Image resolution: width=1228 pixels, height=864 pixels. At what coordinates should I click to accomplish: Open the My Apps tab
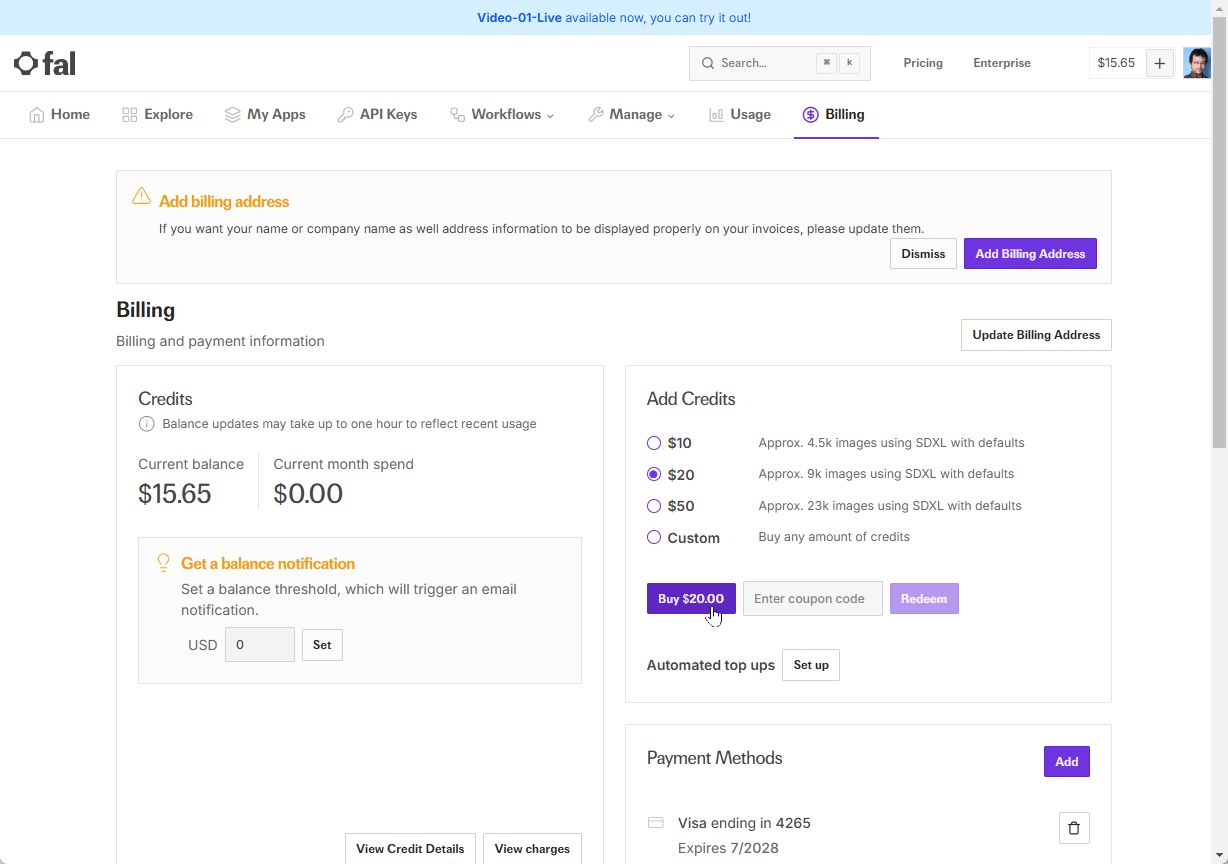[x=265, y=115]
